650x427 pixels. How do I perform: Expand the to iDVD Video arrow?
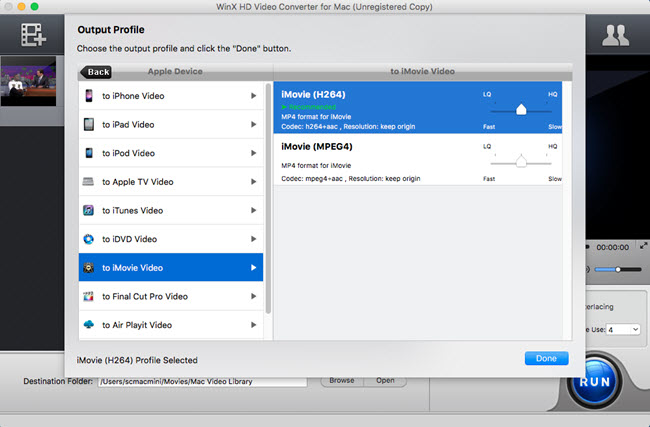[253, 239]
